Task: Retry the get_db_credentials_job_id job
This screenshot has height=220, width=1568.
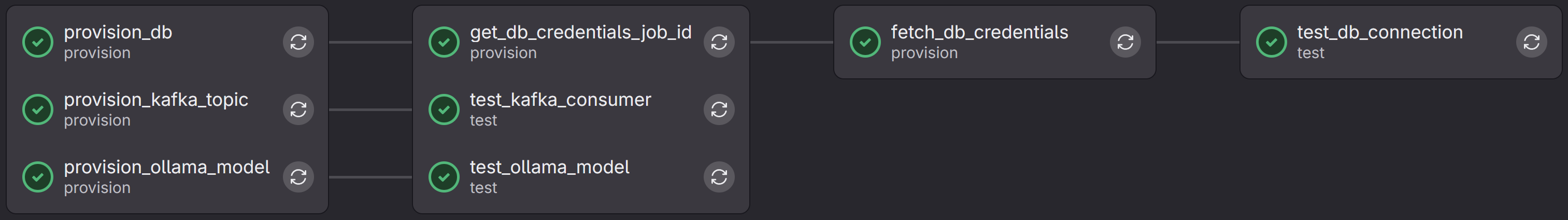Action: coord(719,42)
